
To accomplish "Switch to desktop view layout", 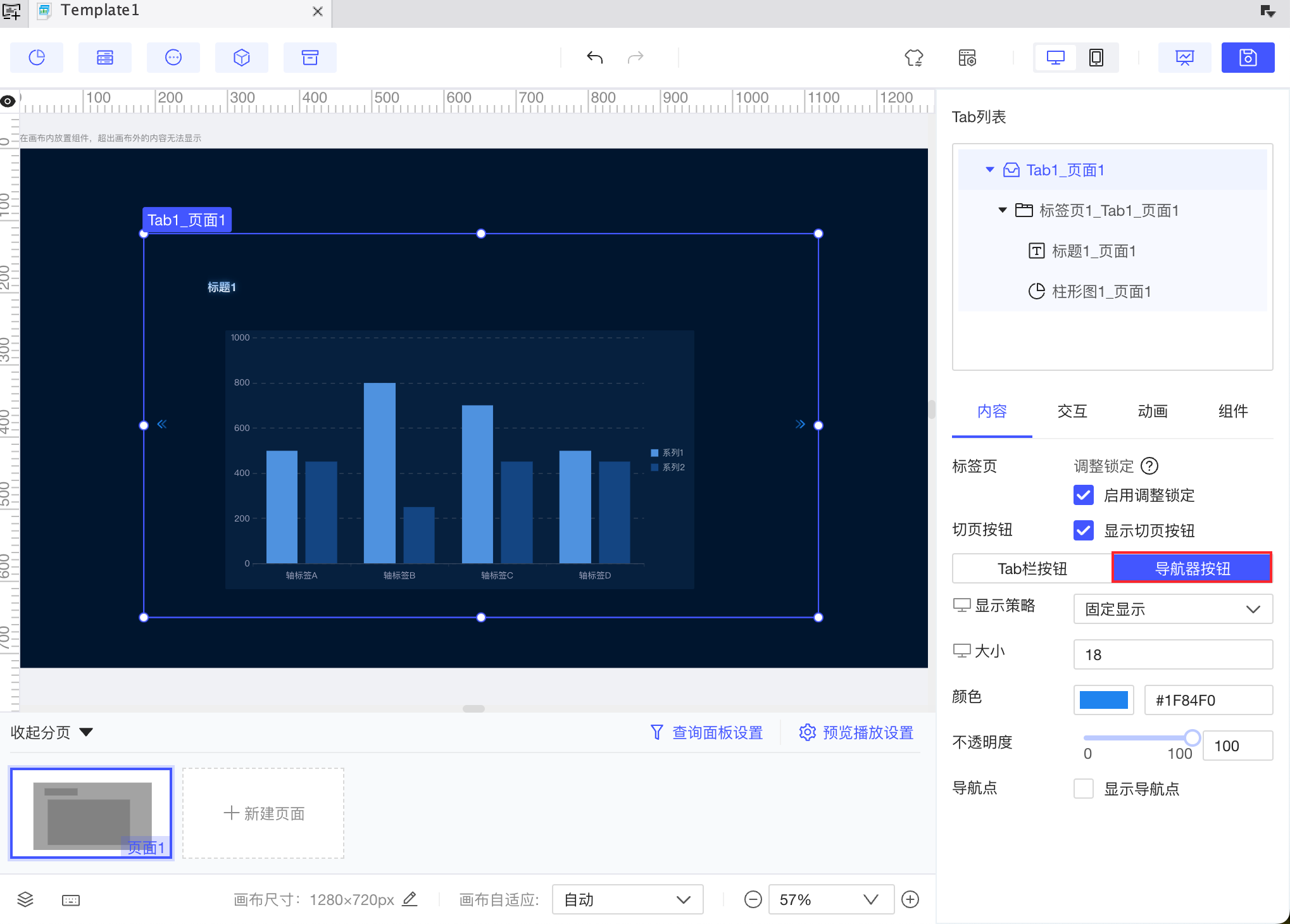I will coord(1055,58).
